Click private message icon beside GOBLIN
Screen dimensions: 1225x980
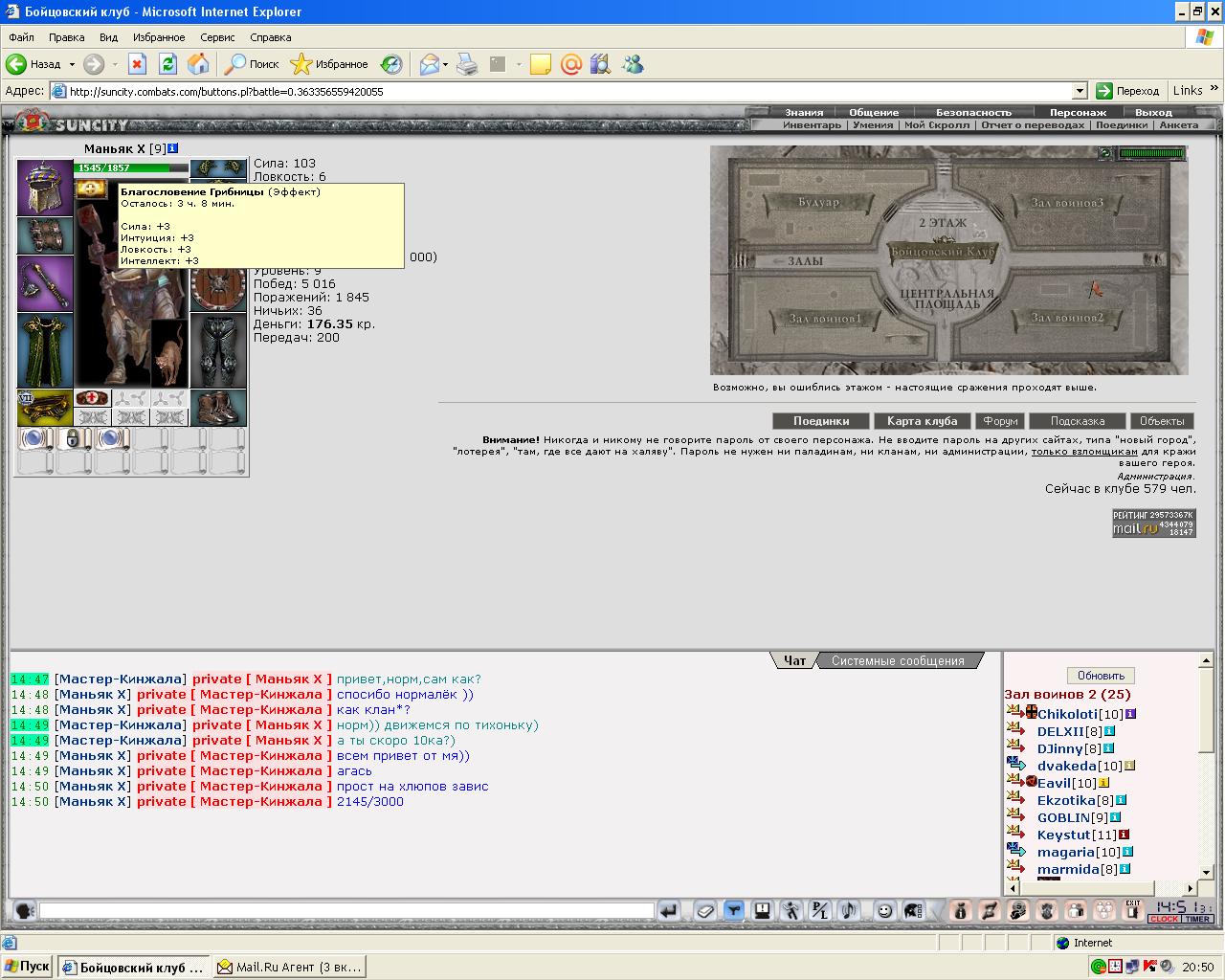pyautogui.click(x=1015, y=816)
